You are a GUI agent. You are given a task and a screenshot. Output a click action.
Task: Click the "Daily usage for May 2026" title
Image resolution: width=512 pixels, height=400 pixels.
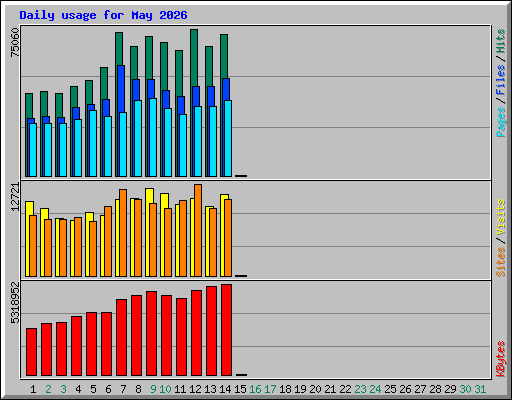[103, 15]
